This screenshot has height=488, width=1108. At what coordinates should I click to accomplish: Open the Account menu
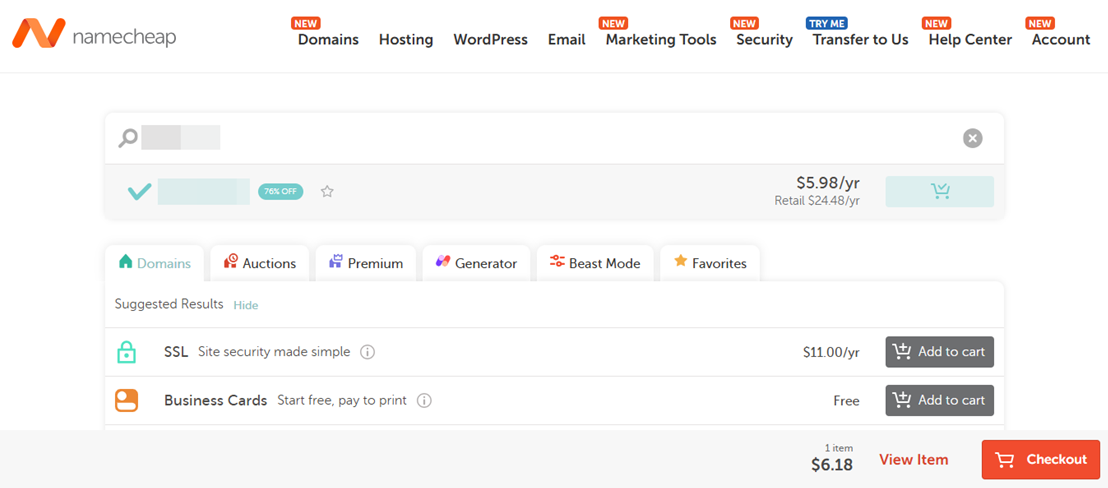pyautogui.click(x=1061, y=40)
